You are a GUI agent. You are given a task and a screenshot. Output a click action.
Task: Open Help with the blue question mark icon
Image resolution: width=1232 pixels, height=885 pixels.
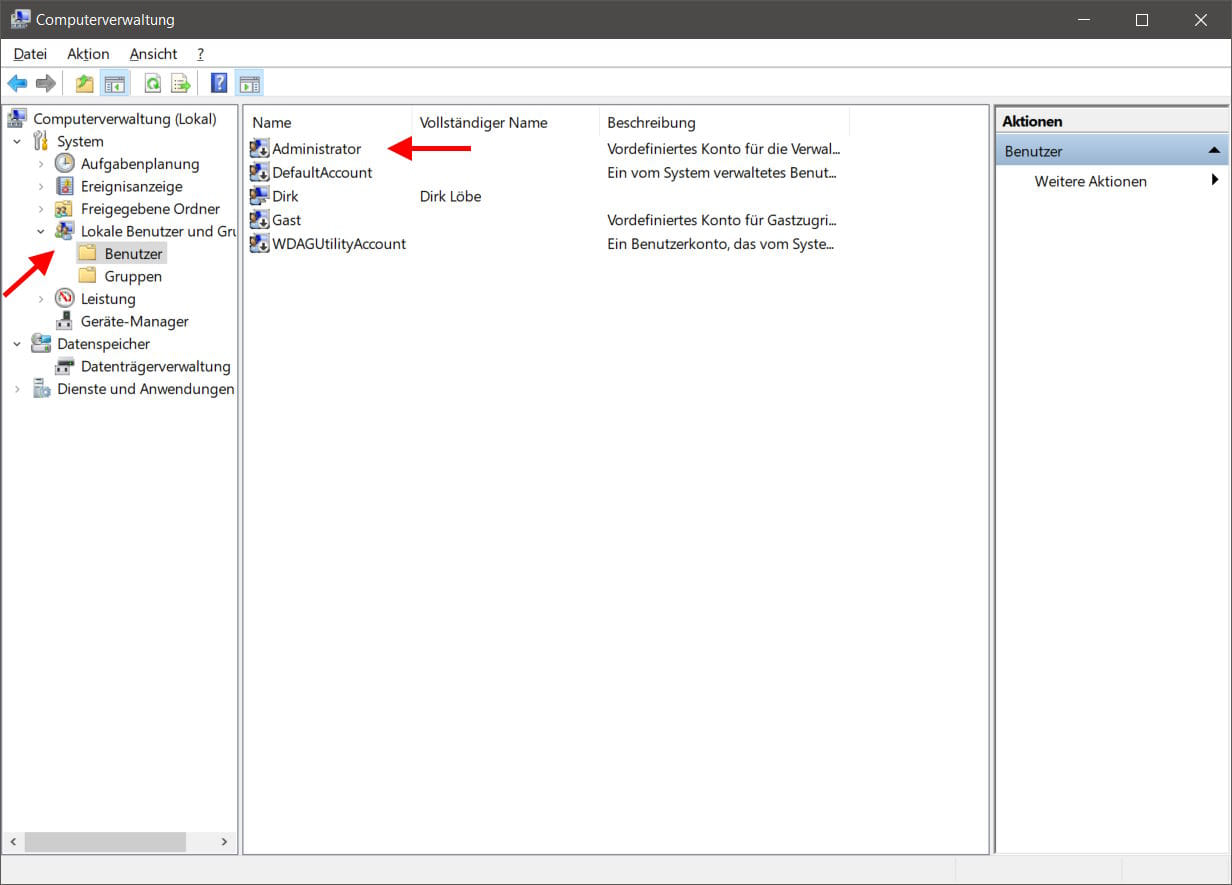pyautogui.click(x=219, y=83)
